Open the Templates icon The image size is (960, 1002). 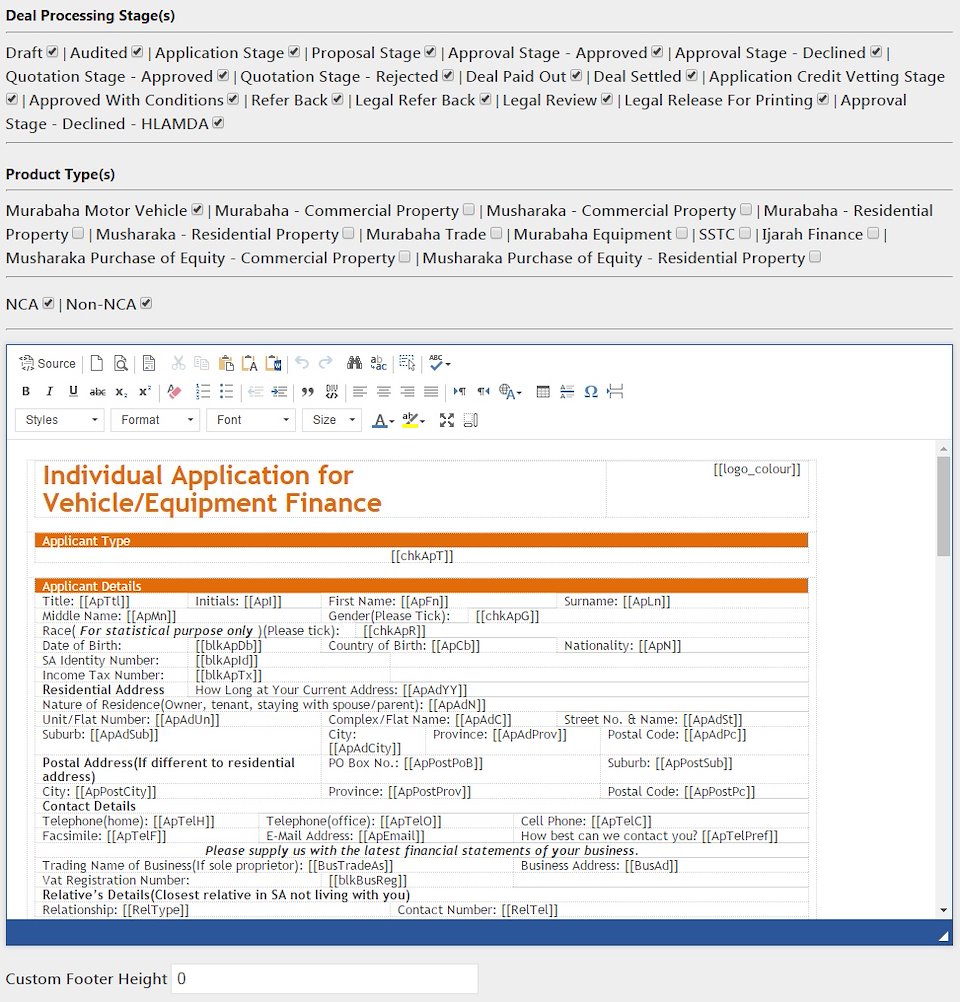click(x=149, y=364)
